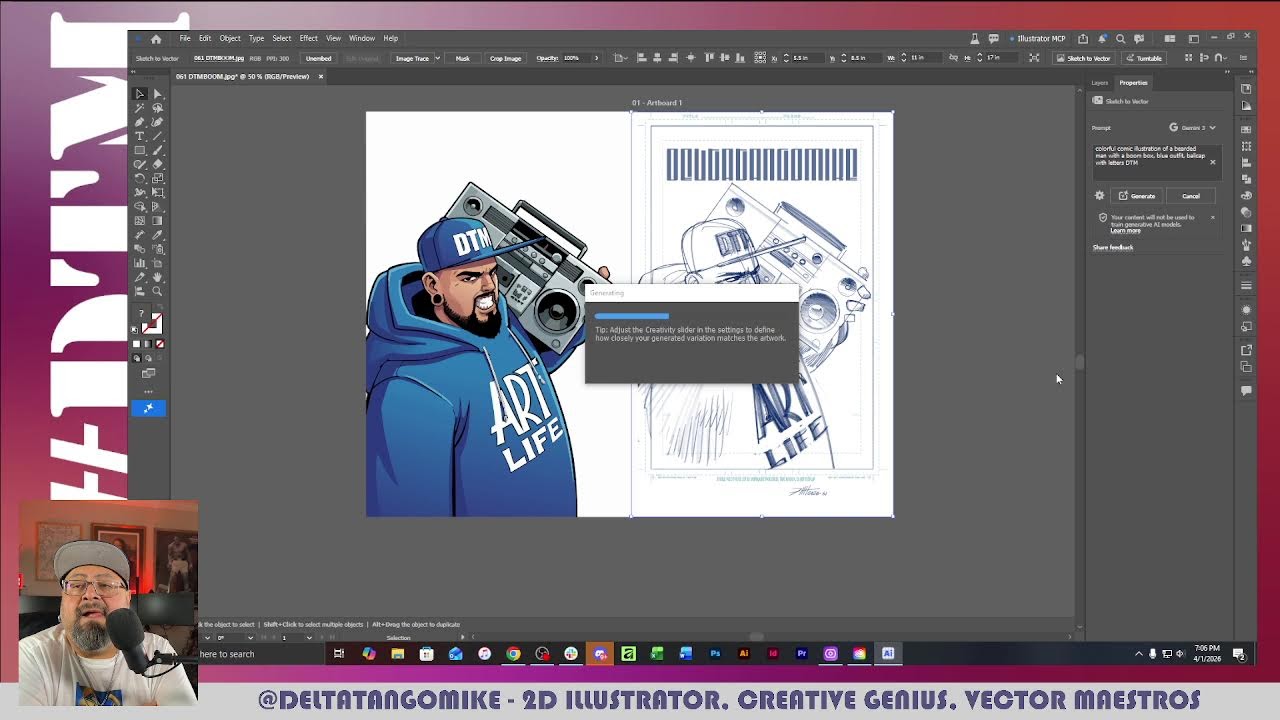Screen dimensions: 1280x720
Task: Expand the Image Trace dropdown arrow
Action: pyautogui.click(x=437, y=58)
